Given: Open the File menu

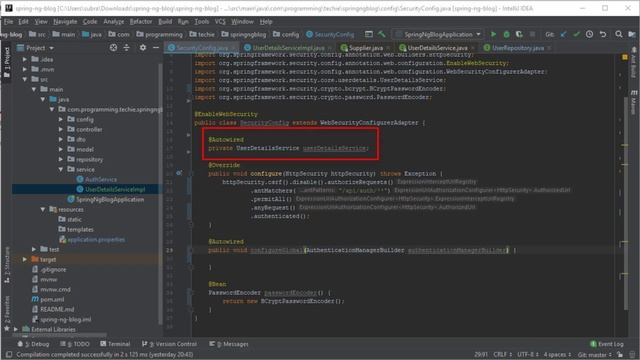Looking at the screenshot, I should (9, 21).
